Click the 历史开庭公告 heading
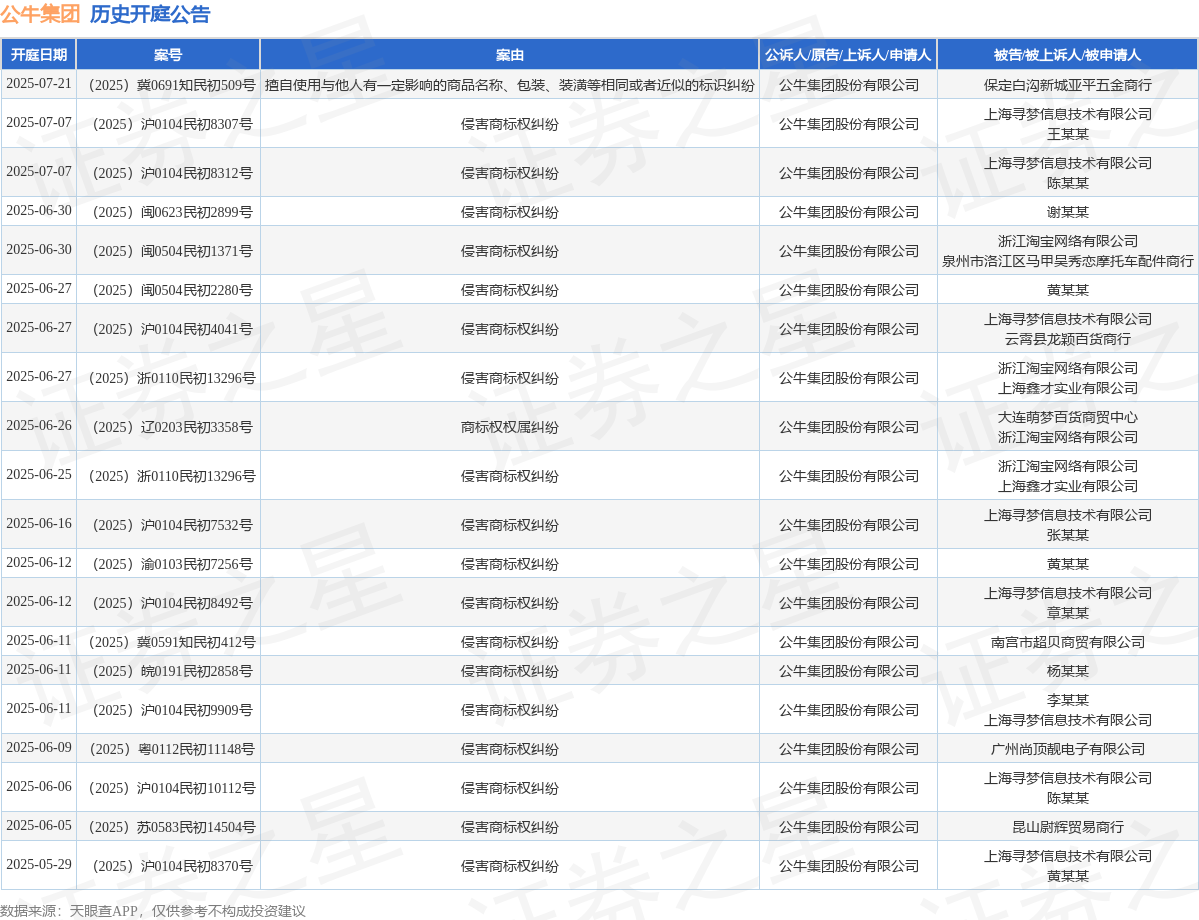Screen dimensions: 1199x920 tap(150, 15)
